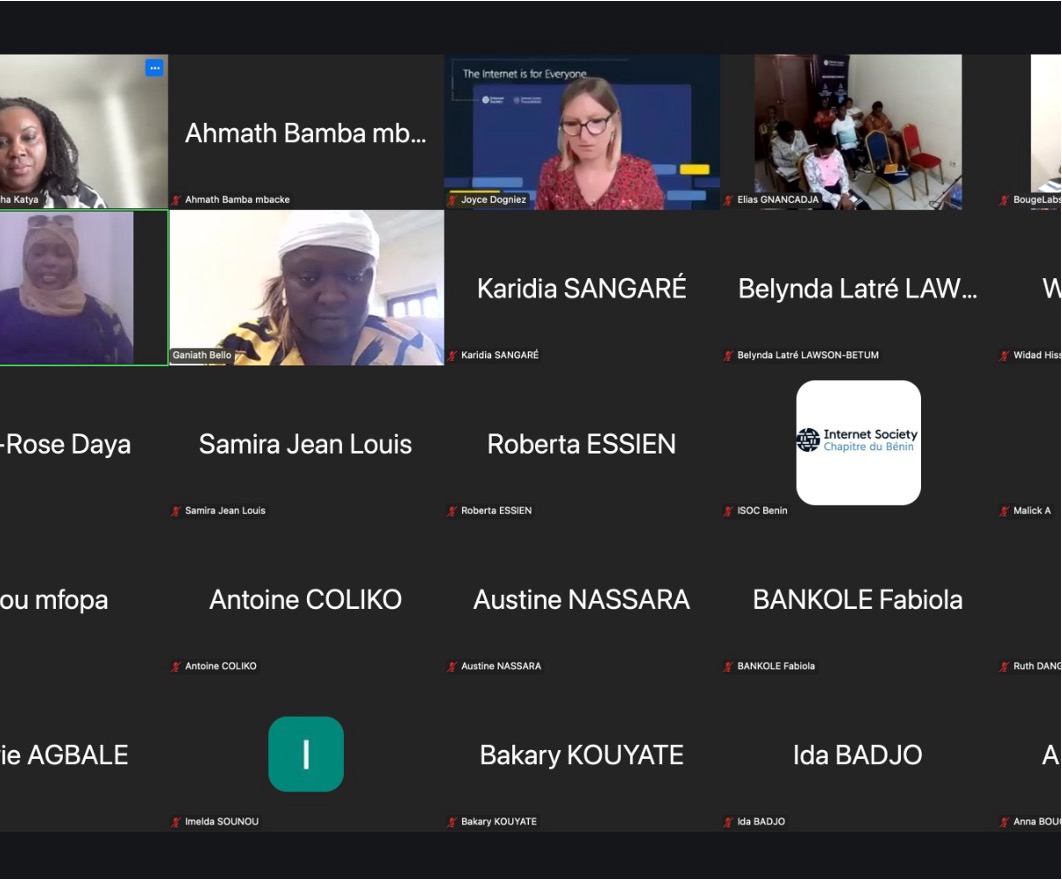
Task: Select the Ida BADJO participant tile
Action: pyautogui.click(x=858, y=755)
